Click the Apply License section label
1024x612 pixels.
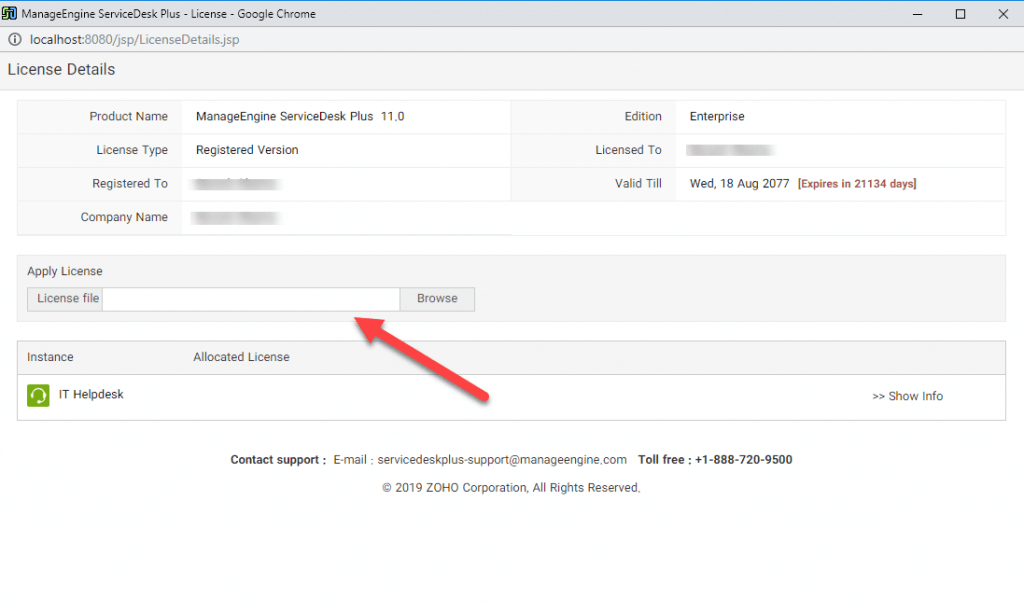(65, 271)
